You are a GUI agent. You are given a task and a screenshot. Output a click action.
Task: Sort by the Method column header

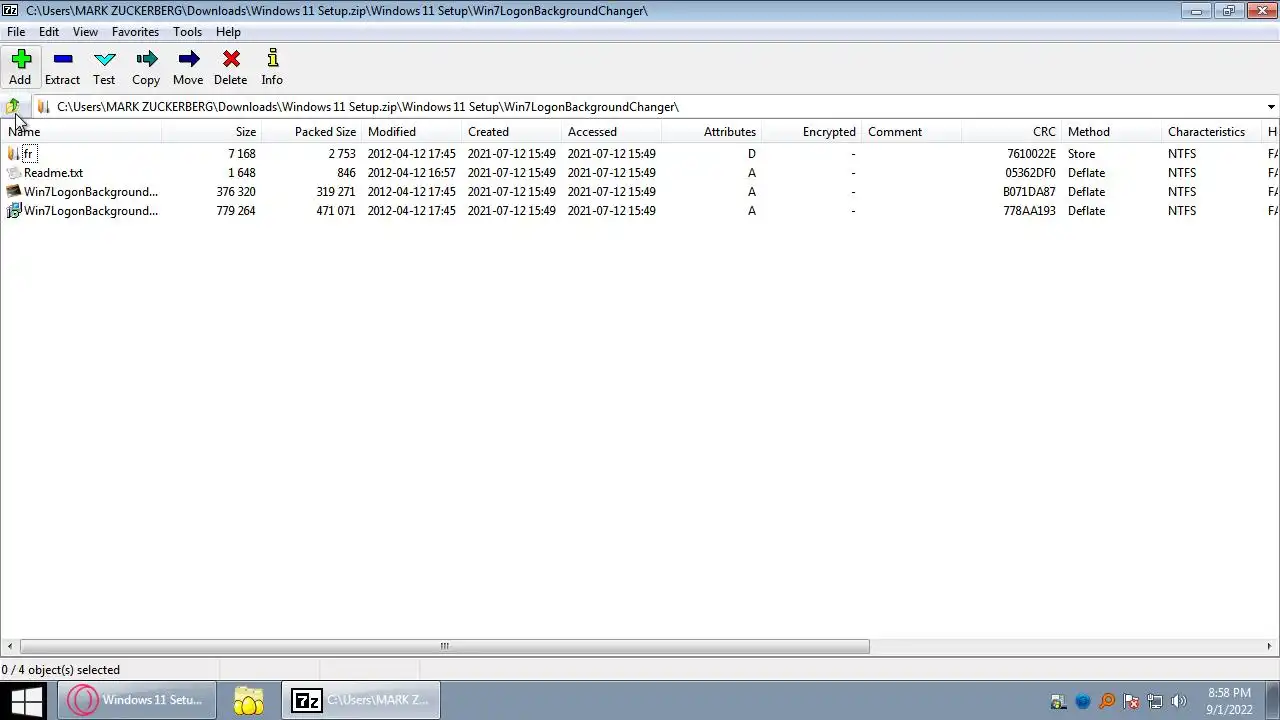point(1111,132)
